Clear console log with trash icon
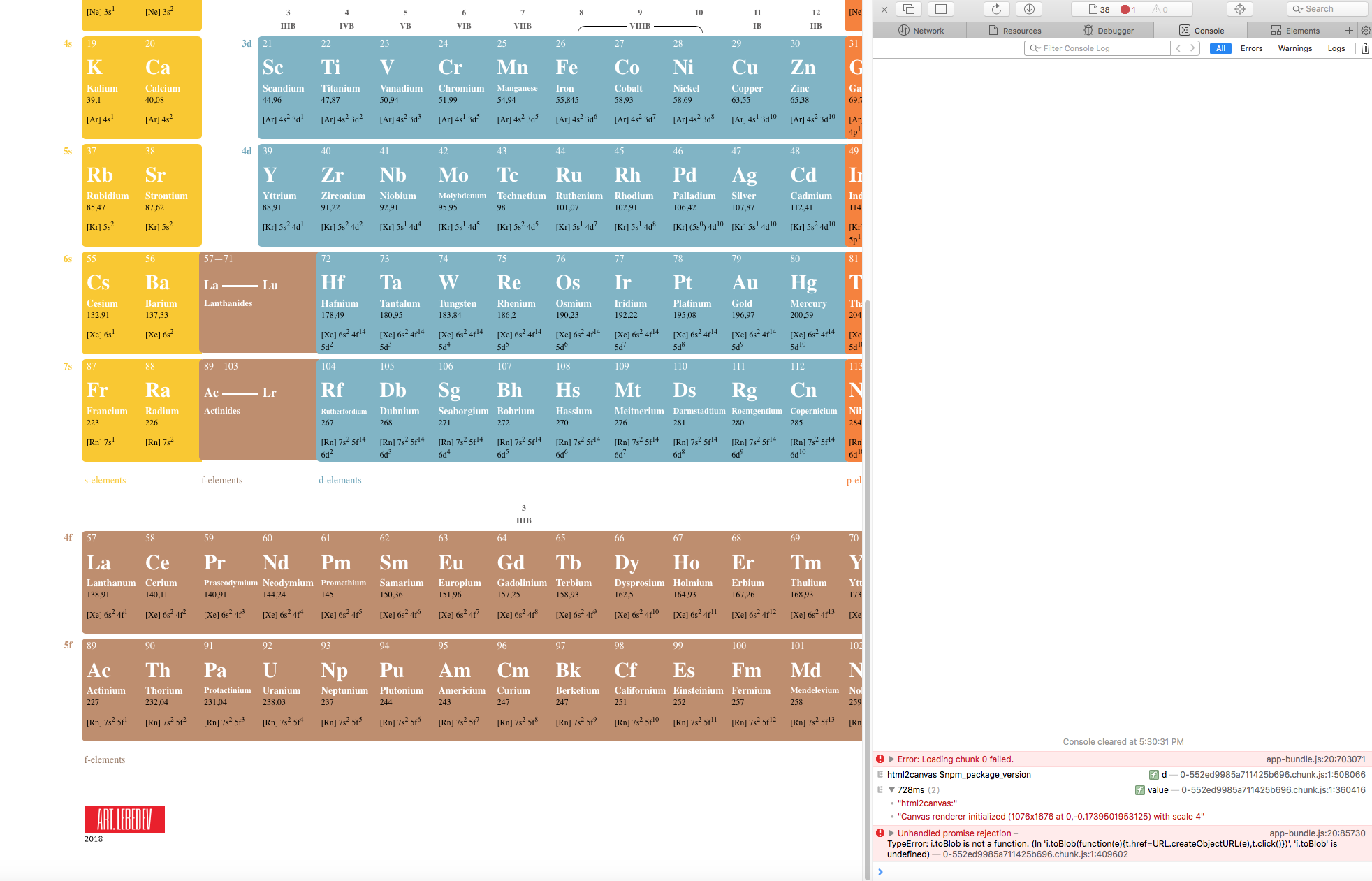Viewport: 1372px width, 881px height. pyautogui.click(x=1365, y=48)
